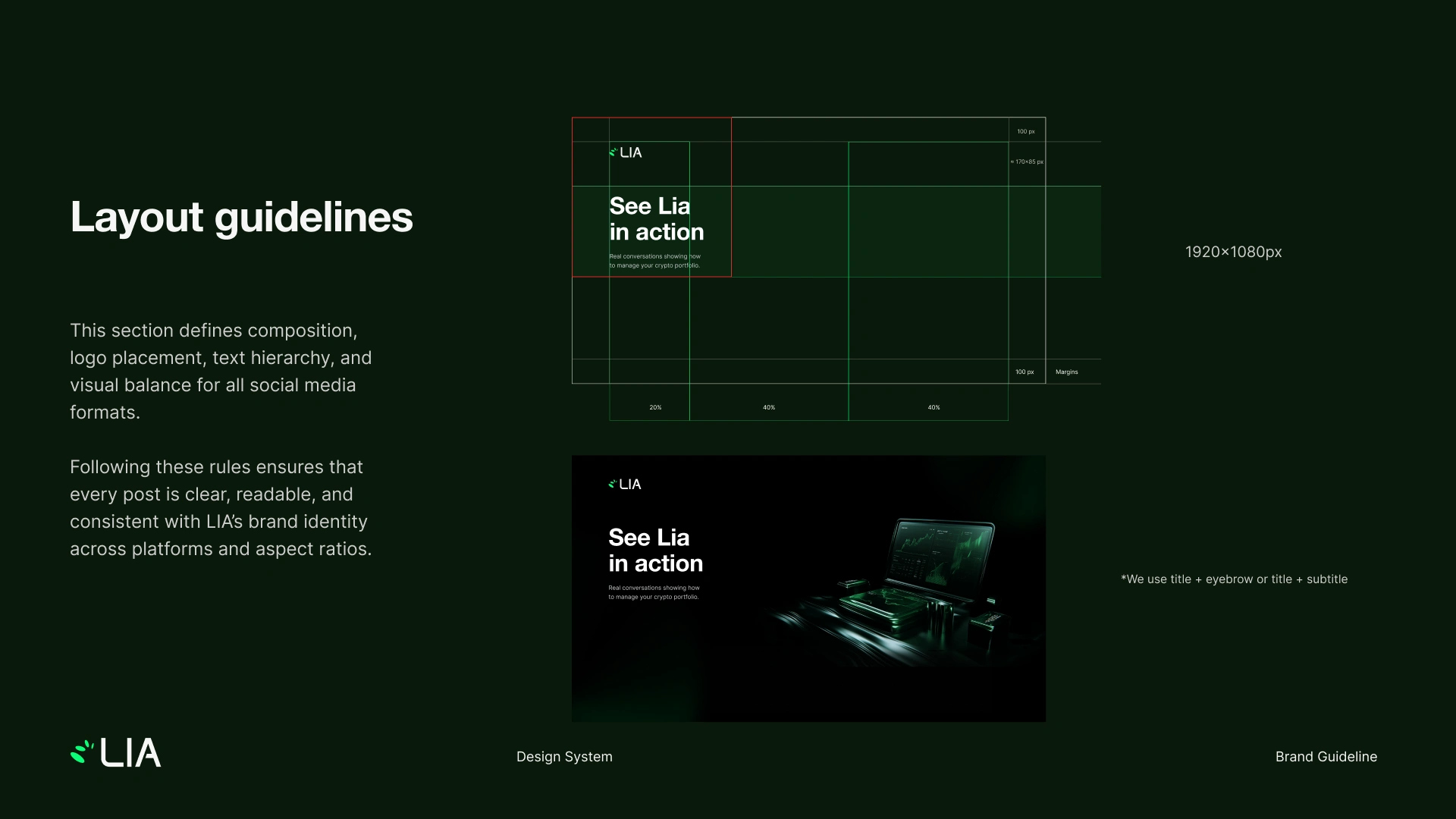1456x819 pixels.
Task: Click the large LIA logo bottom-left
Action: tap(115, 753)
